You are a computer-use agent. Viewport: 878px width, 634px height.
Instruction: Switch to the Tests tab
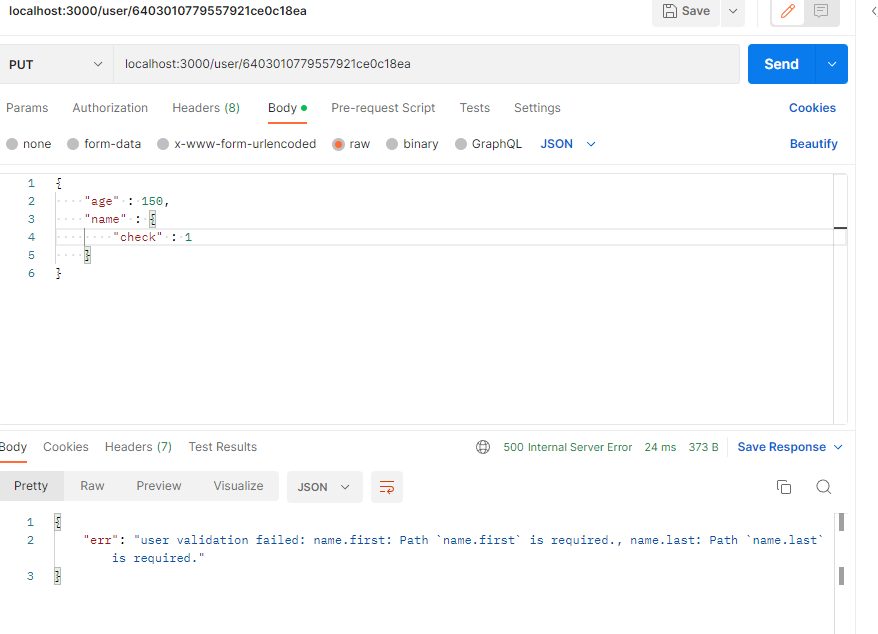point(475,108)
